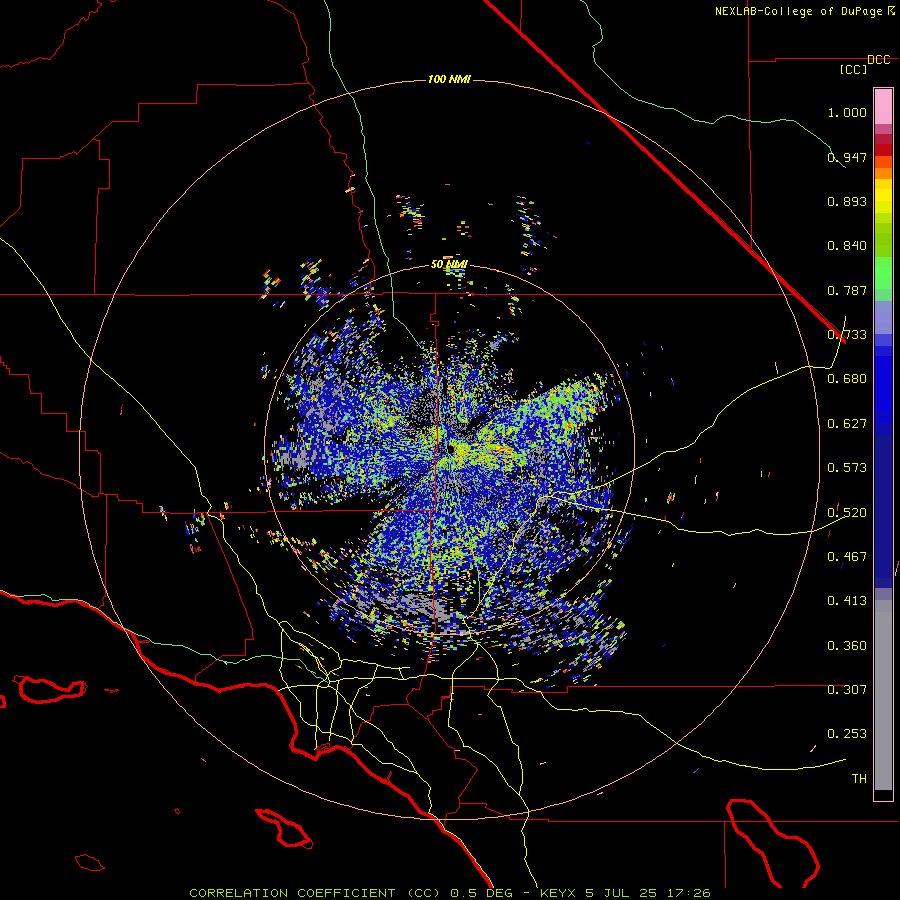This screenshot has width=900, height=900.
Task: Click the 0.947 scale value
Action: coord(847,157)
